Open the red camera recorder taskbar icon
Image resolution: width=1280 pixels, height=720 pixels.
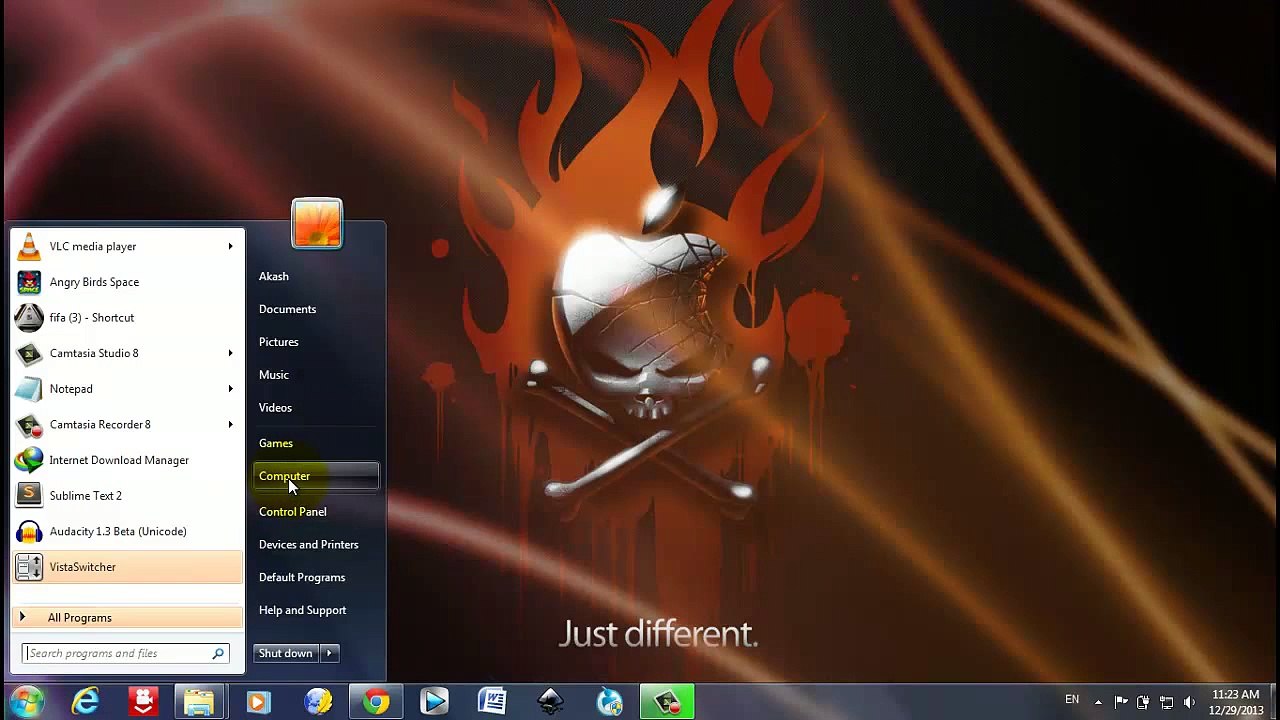coord(143,702)
